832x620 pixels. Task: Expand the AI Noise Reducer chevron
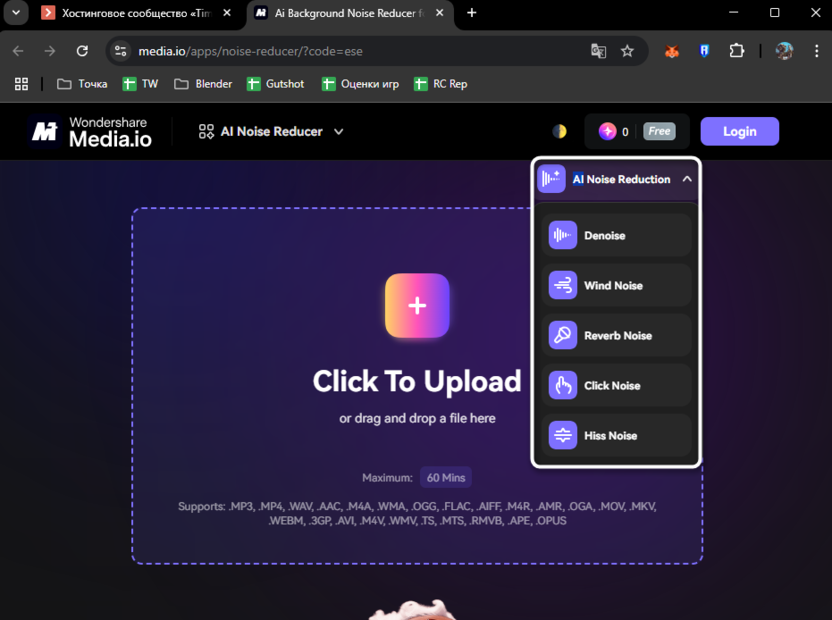point(339,132)
